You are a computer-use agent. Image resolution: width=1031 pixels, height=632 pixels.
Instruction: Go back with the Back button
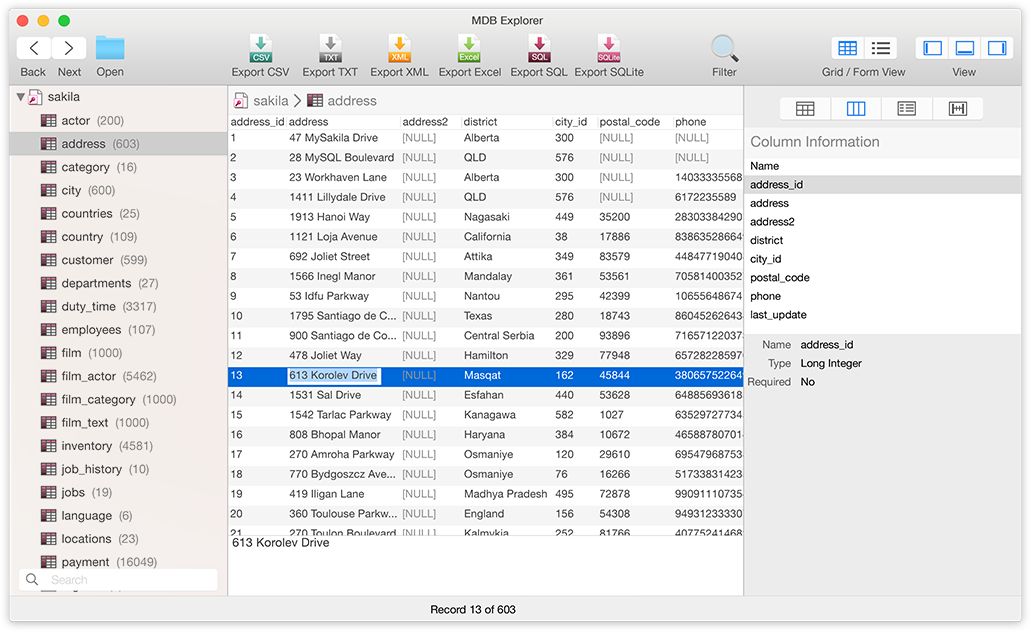[x=34, y=48]
